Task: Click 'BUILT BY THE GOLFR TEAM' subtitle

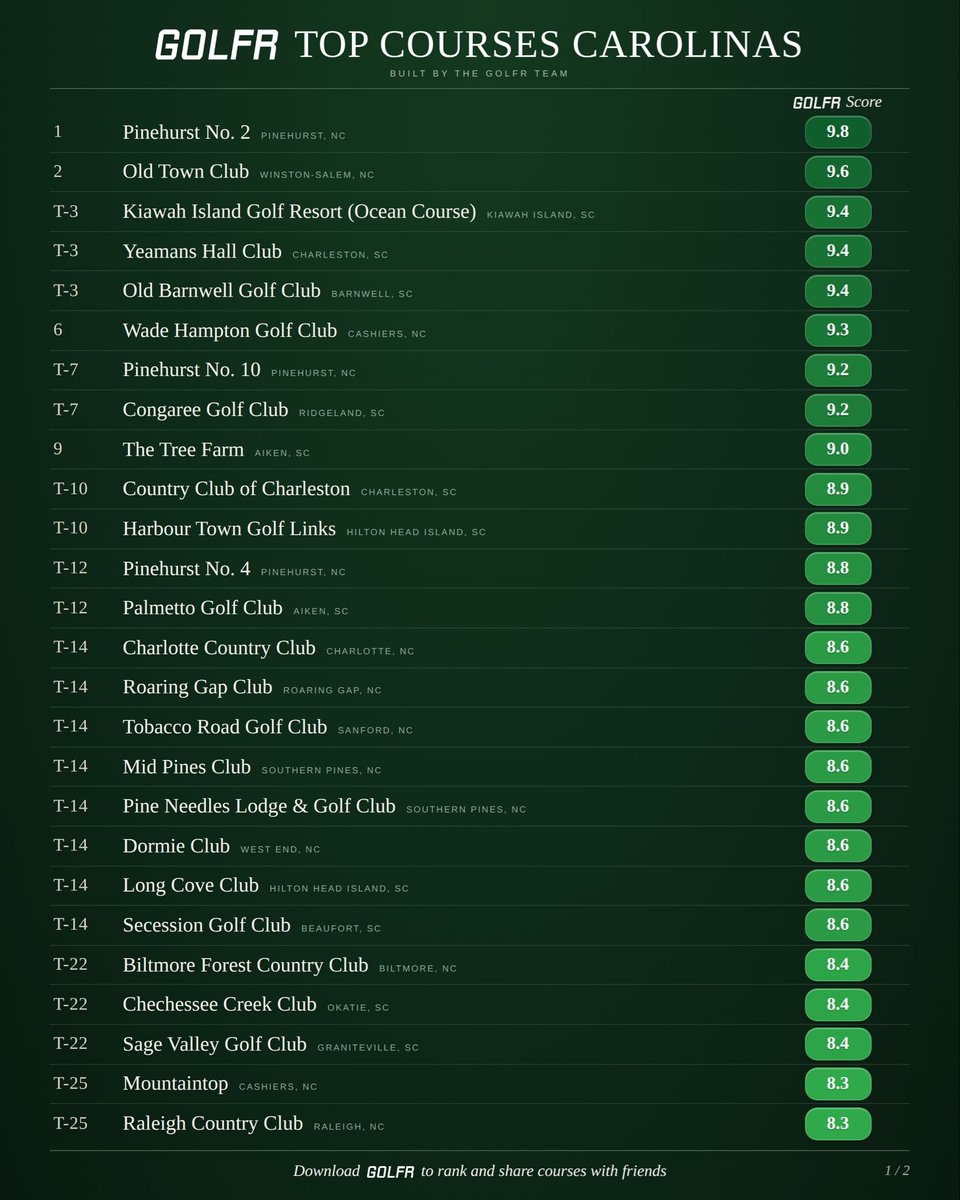Action: [480, 75]
